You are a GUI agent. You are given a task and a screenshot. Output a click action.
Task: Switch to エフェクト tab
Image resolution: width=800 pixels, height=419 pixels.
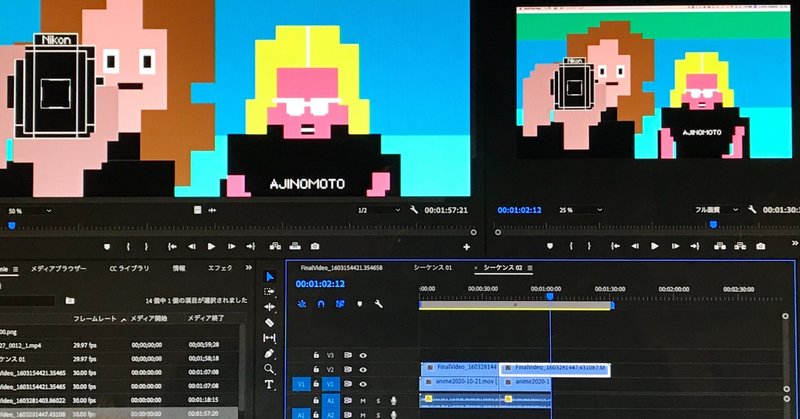pyautogui.click(x=220, y=268)
